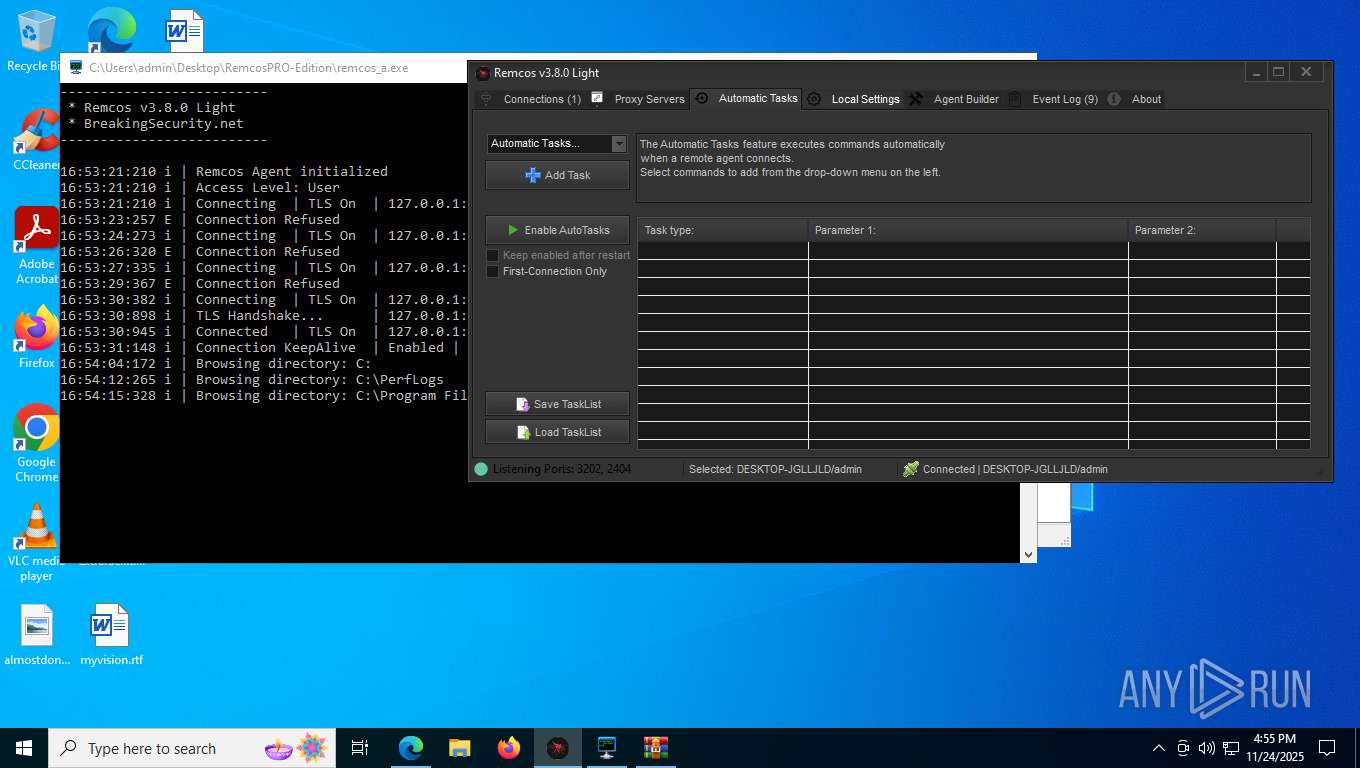
Task: Click the Task type column header
Action: (722, 230)
